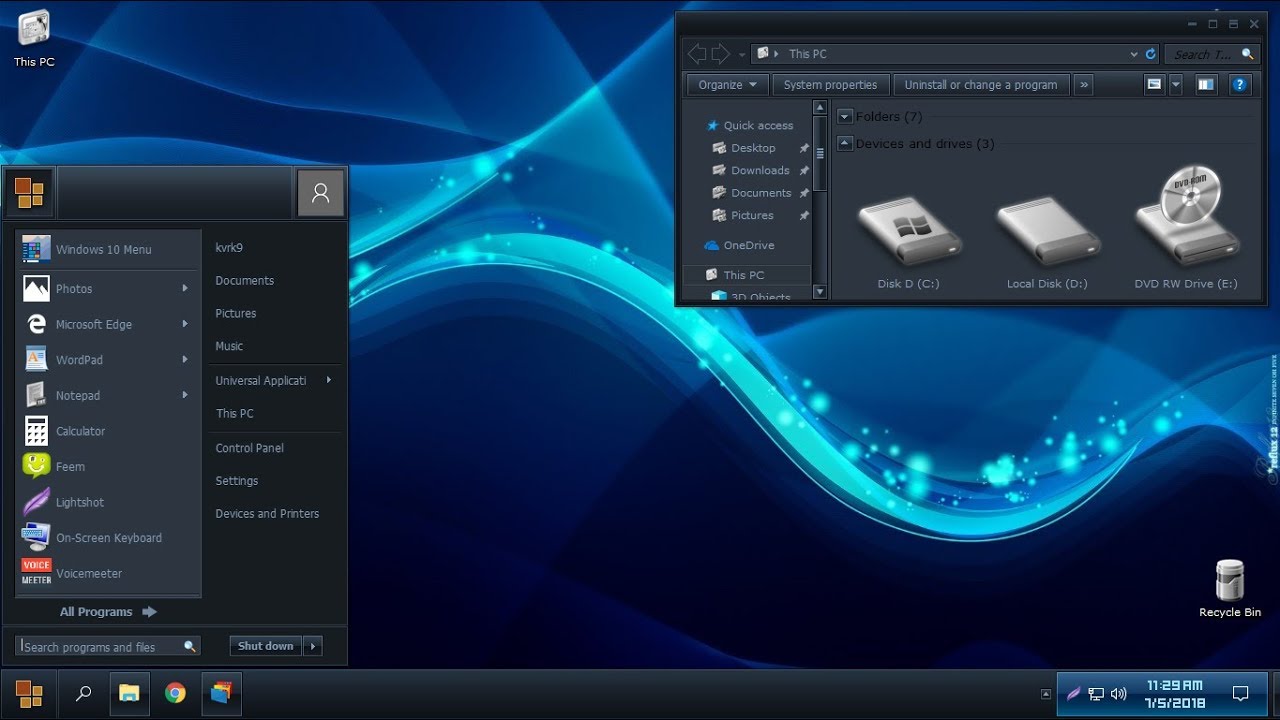Image resolution: width=1280 pixels, height=720 pixels.
Task: Open network status icon in system tray
Action: point(1096,694)
